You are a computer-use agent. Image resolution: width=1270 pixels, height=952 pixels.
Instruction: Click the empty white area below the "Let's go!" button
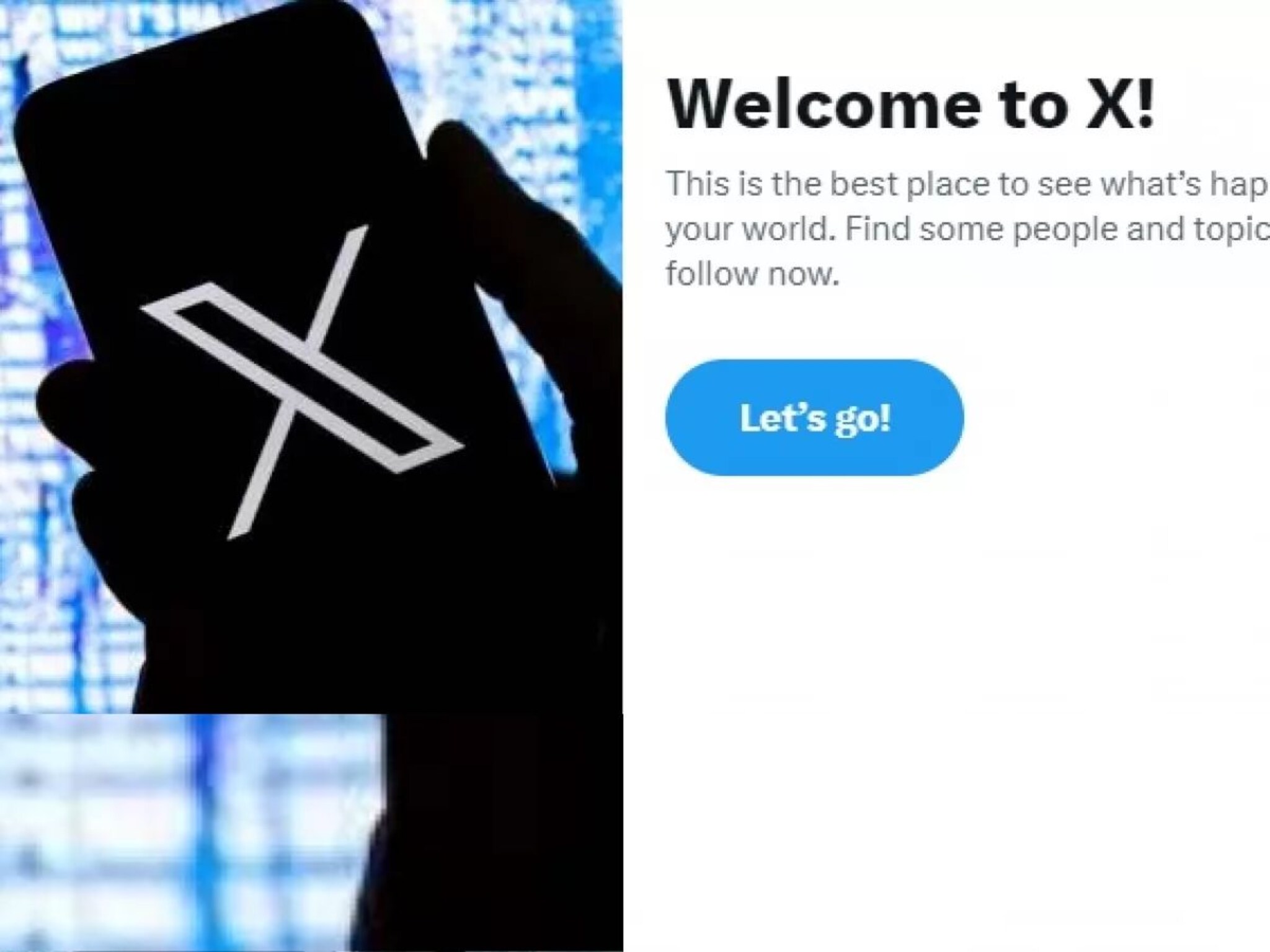pos(946,713)
